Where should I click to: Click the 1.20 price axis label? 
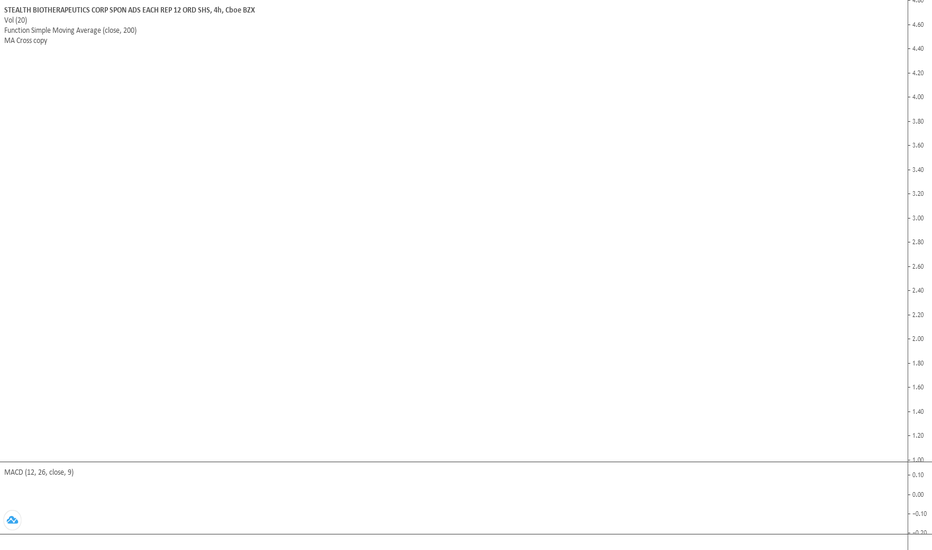coord(918,436)
